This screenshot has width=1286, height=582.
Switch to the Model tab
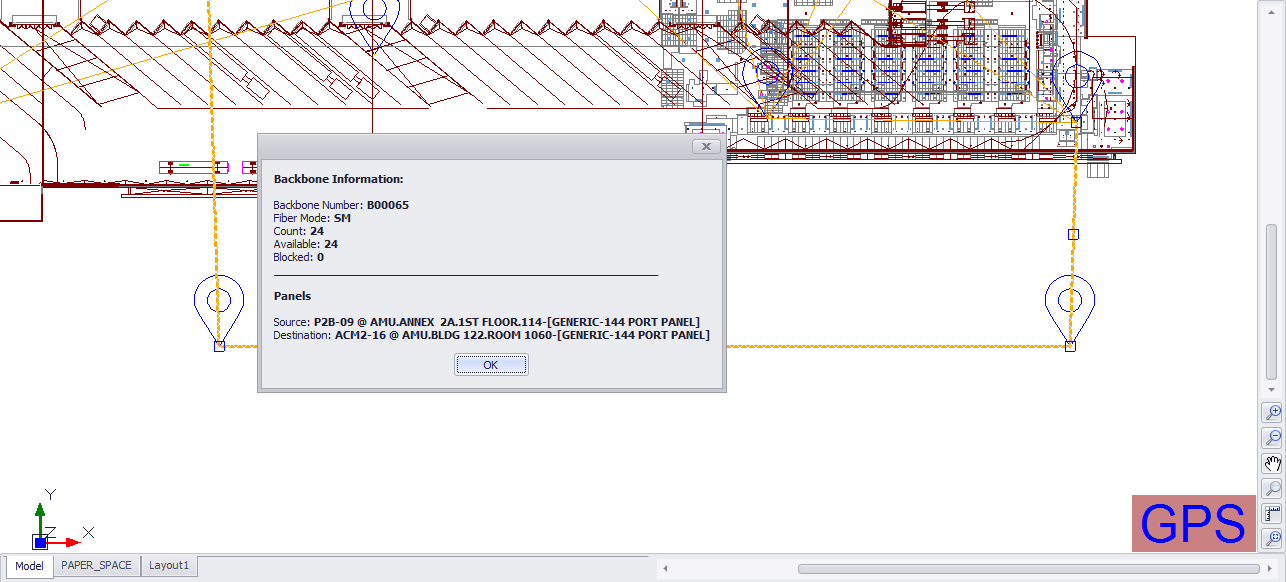coord(29,566)
